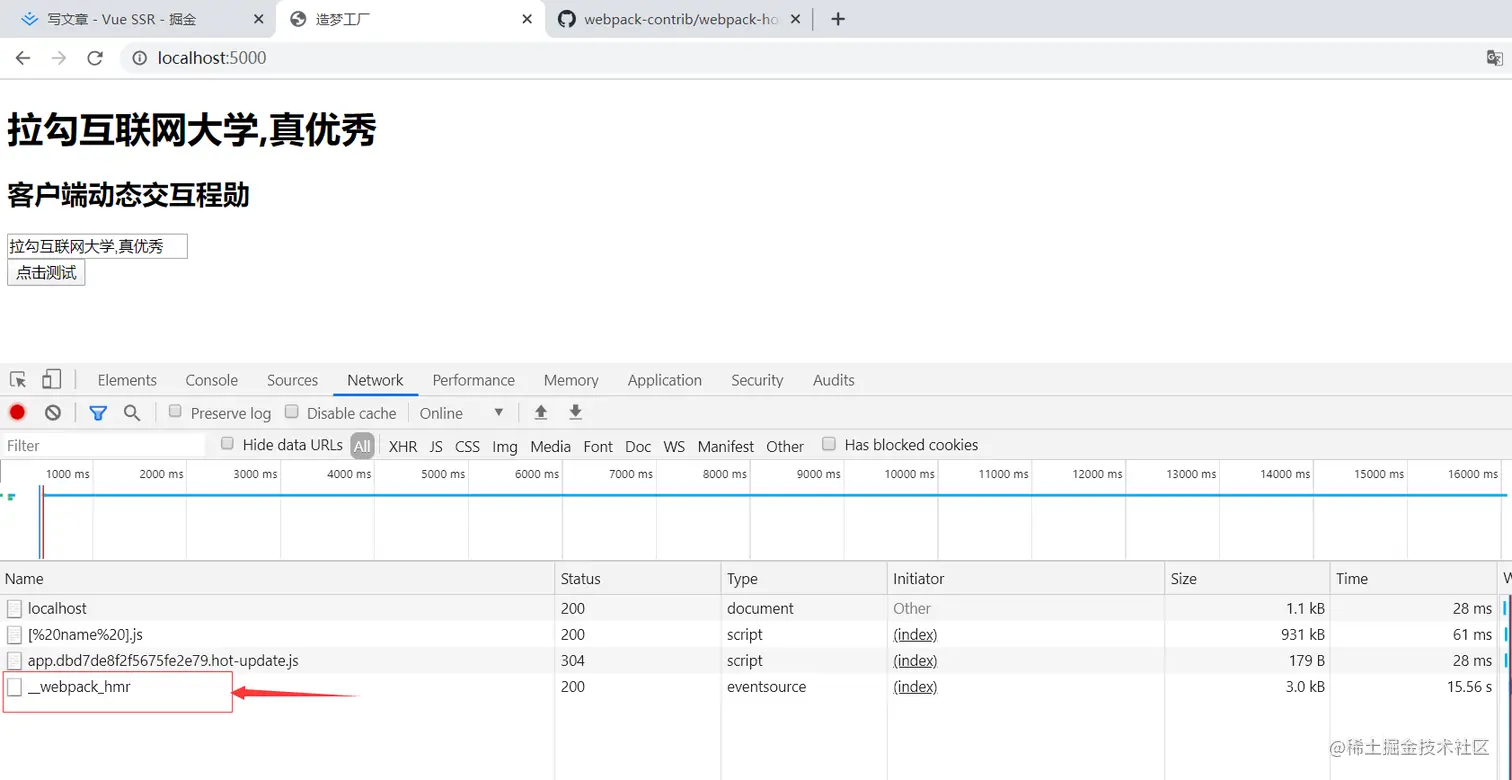Toggle the network filter funnel icon
The height and width of the screenshot is (780, 1512).
point(97,412)
